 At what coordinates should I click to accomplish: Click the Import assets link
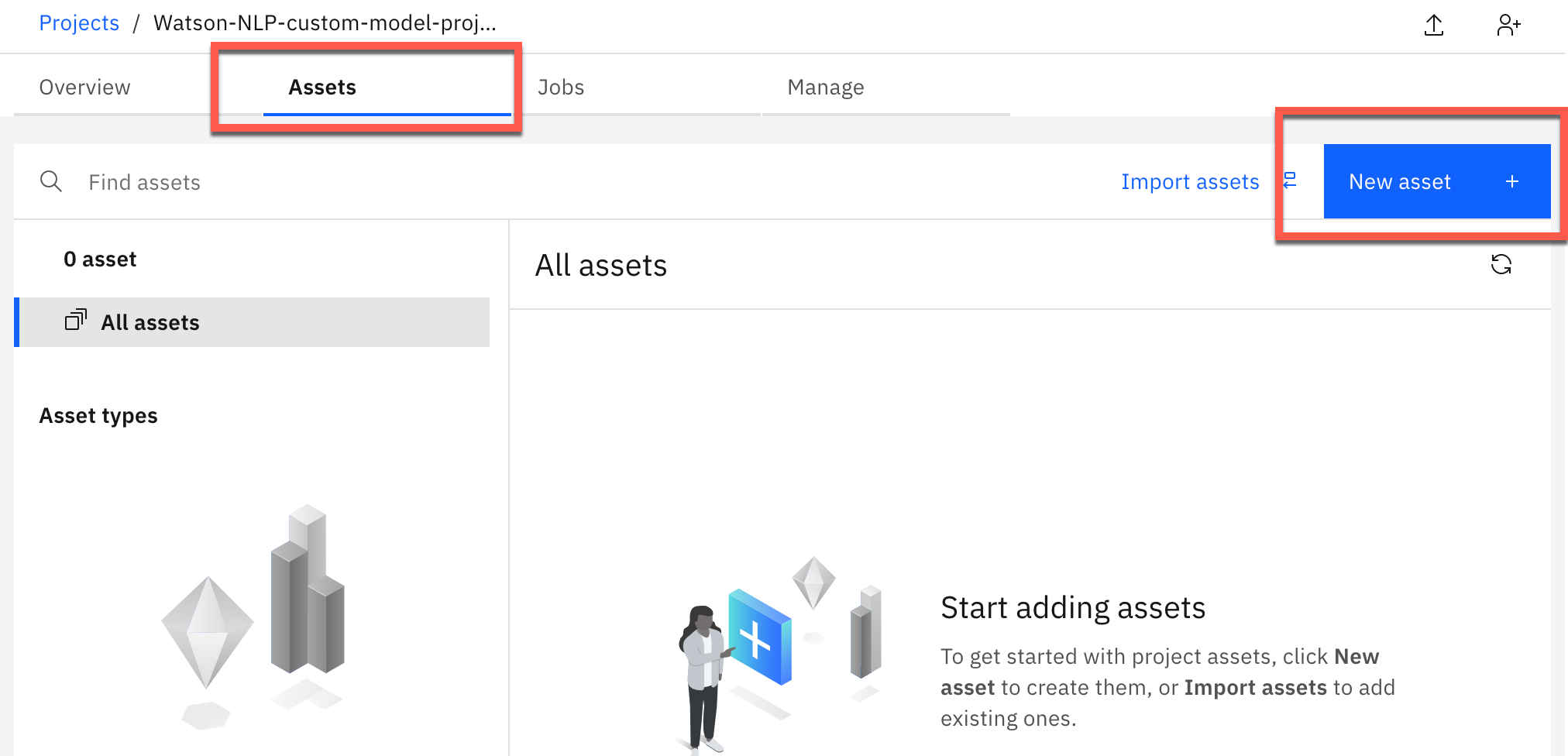point(1190,181)
